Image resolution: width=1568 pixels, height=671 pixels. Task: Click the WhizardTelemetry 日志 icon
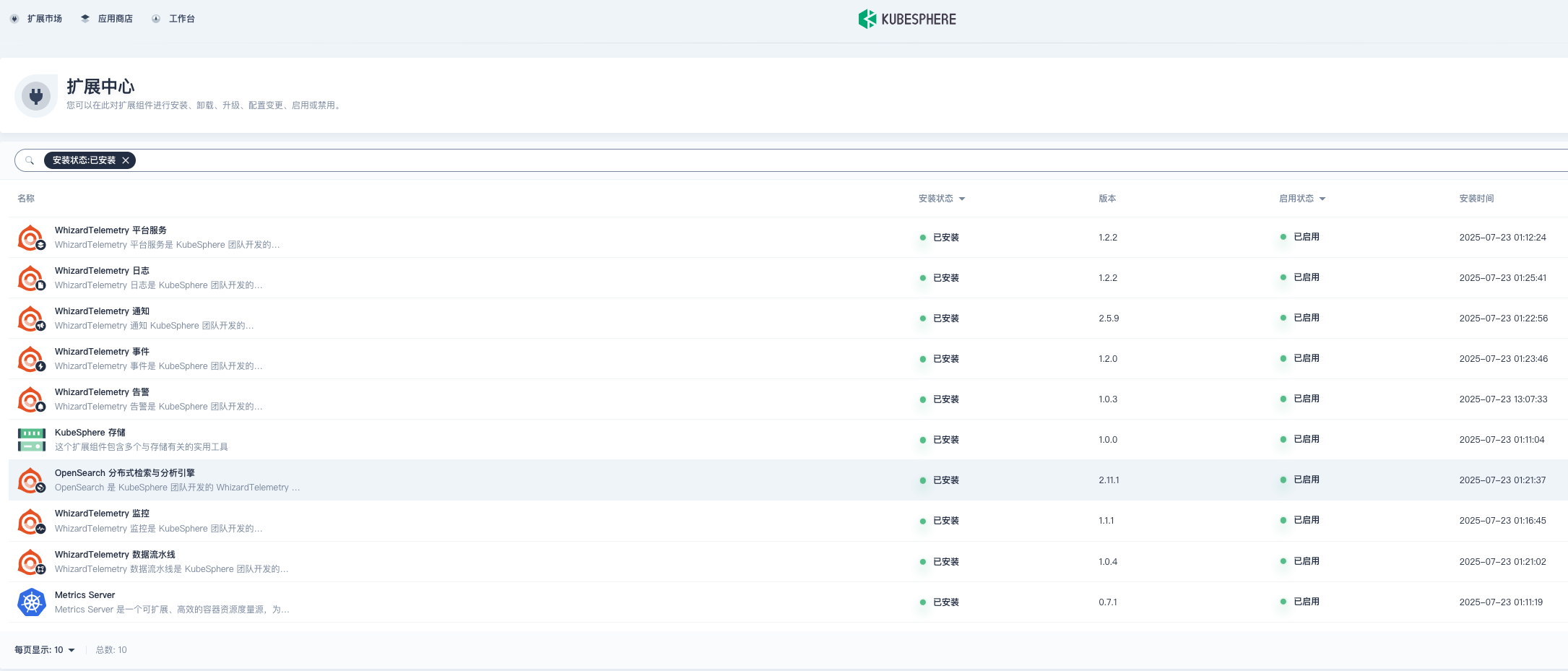coord(32,278)
